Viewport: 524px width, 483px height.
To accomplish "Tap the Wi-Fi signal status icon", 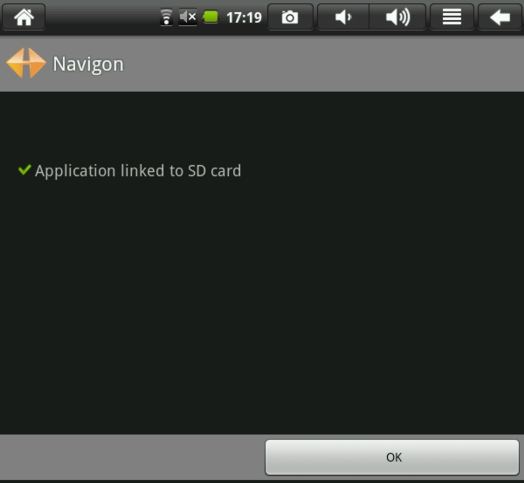I will [166, 17].
